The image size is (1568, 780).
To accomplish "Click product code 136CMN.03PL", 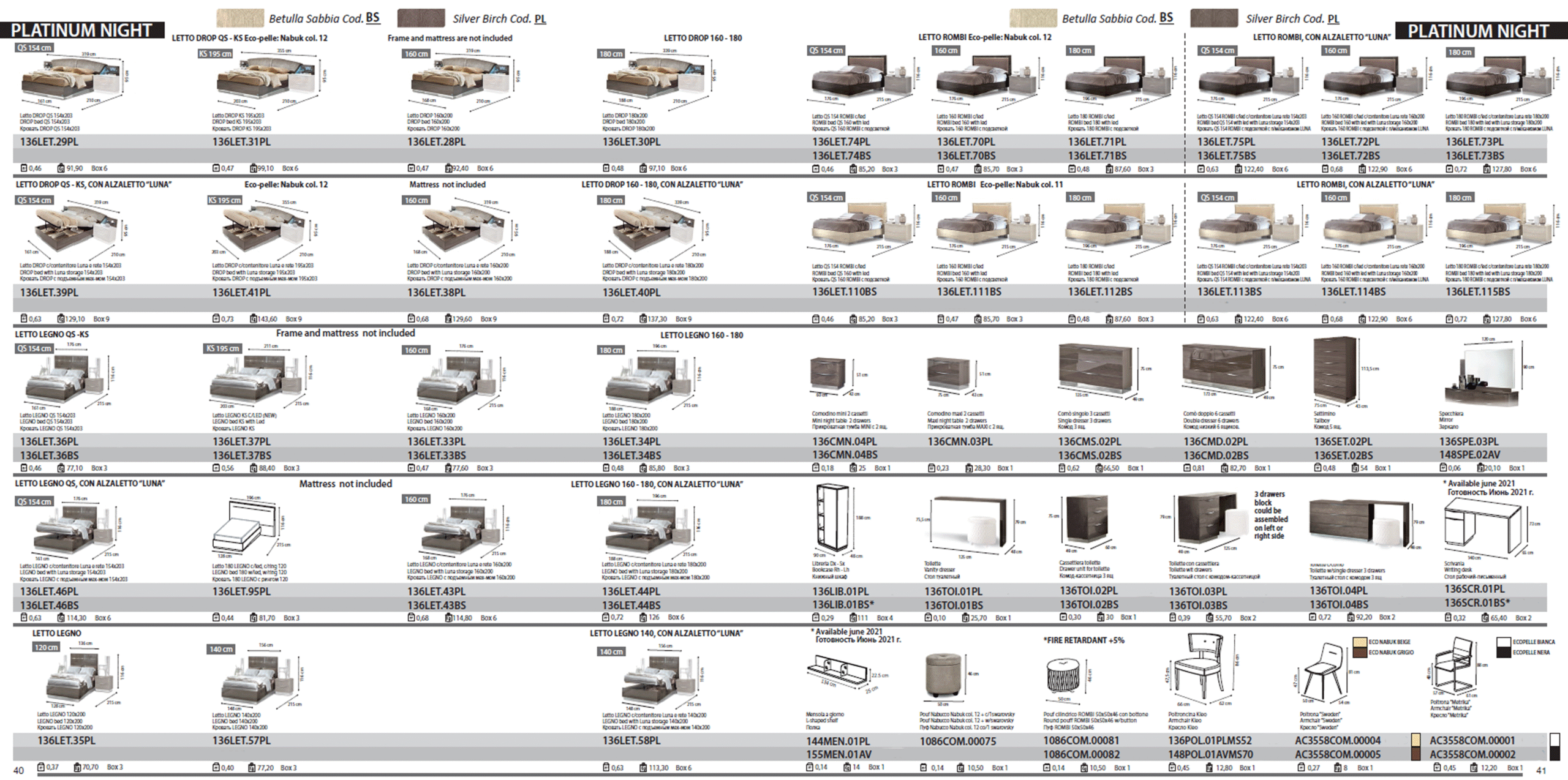I will click(960, 441).
